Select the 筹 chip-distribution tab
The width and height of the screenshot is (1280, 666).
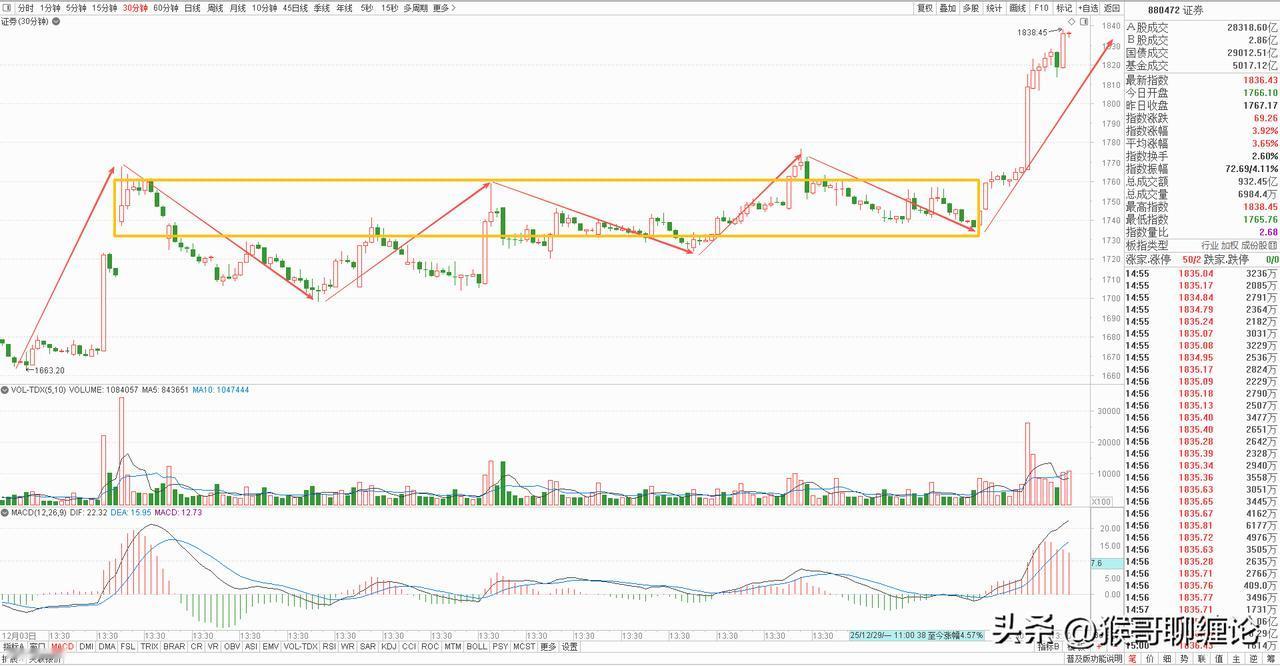(1271, 659)
